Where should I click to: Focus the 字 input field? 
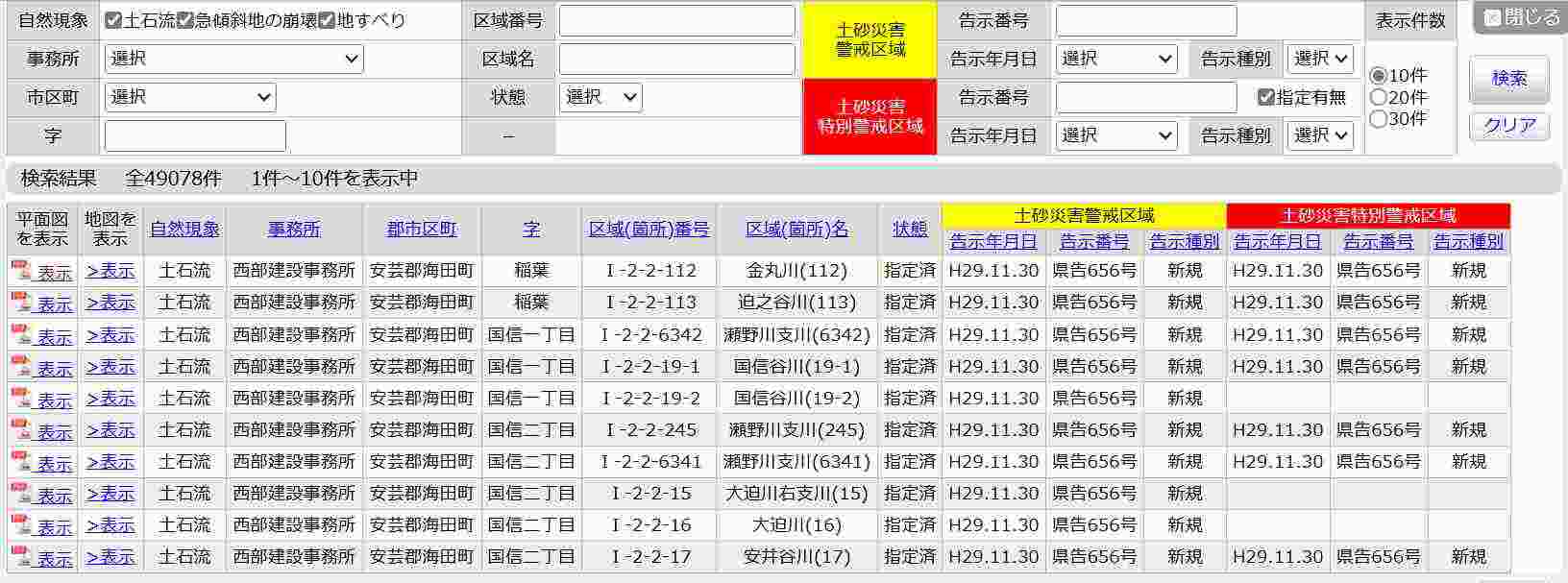195,135
